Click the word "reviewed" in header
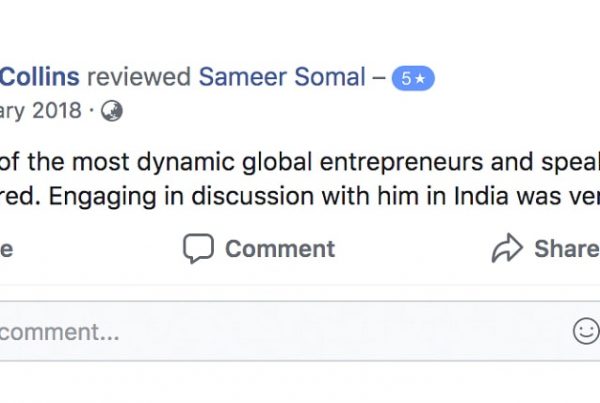The image size is (600, 403). [139, 77]
